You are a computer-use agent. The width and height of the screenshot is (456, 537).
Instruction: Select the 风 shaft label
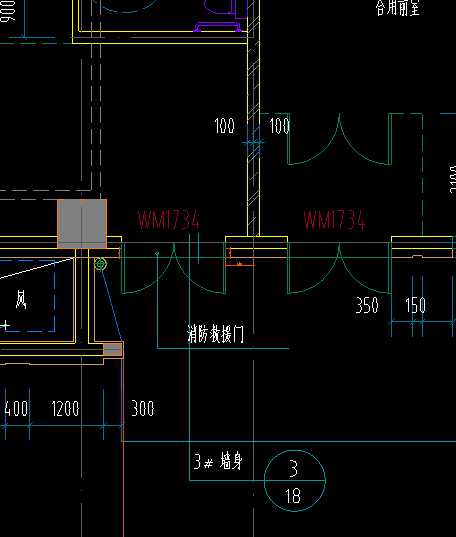coord(21,299)
